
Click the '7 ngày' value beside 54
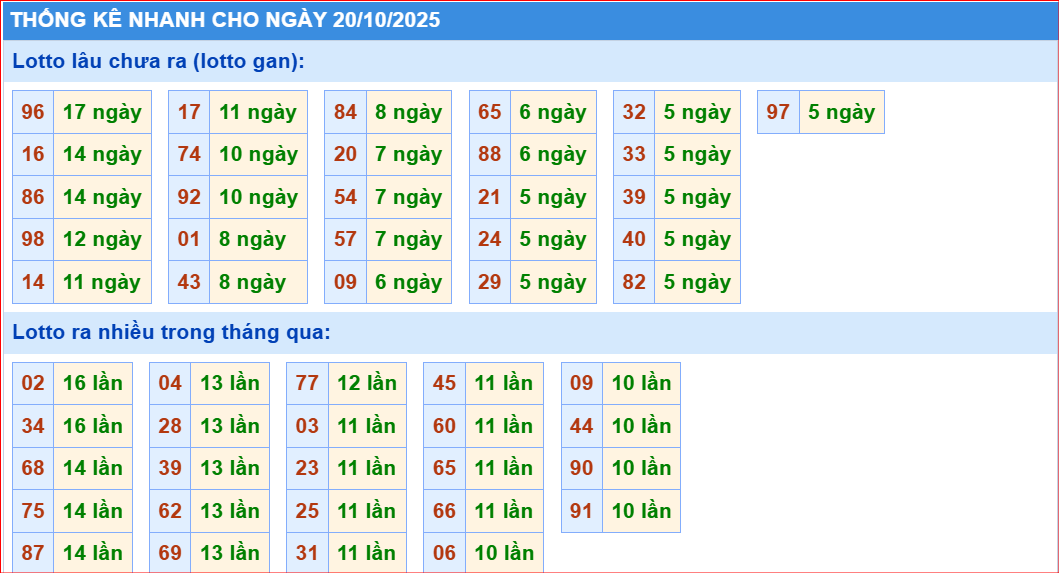click(x=409, y=197)
